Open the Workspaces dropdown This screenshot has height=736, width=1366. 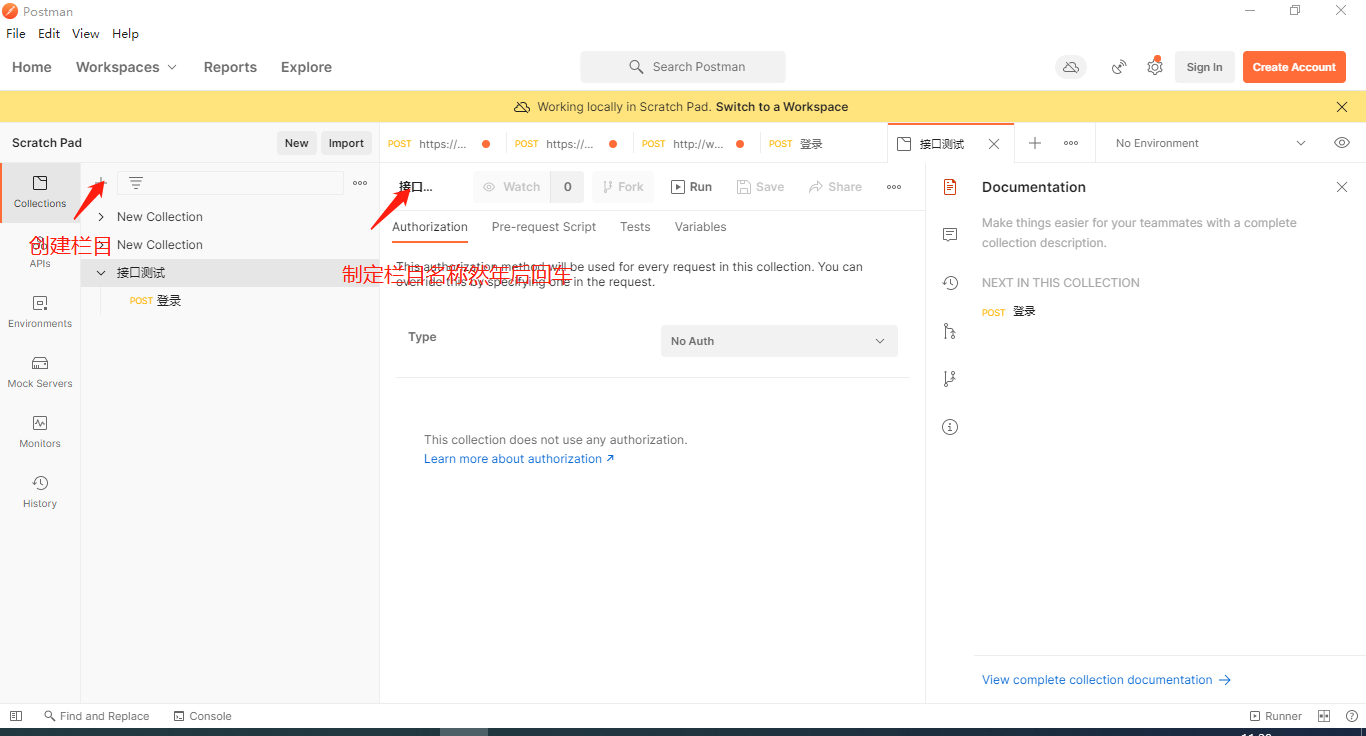tap(126, 67)
